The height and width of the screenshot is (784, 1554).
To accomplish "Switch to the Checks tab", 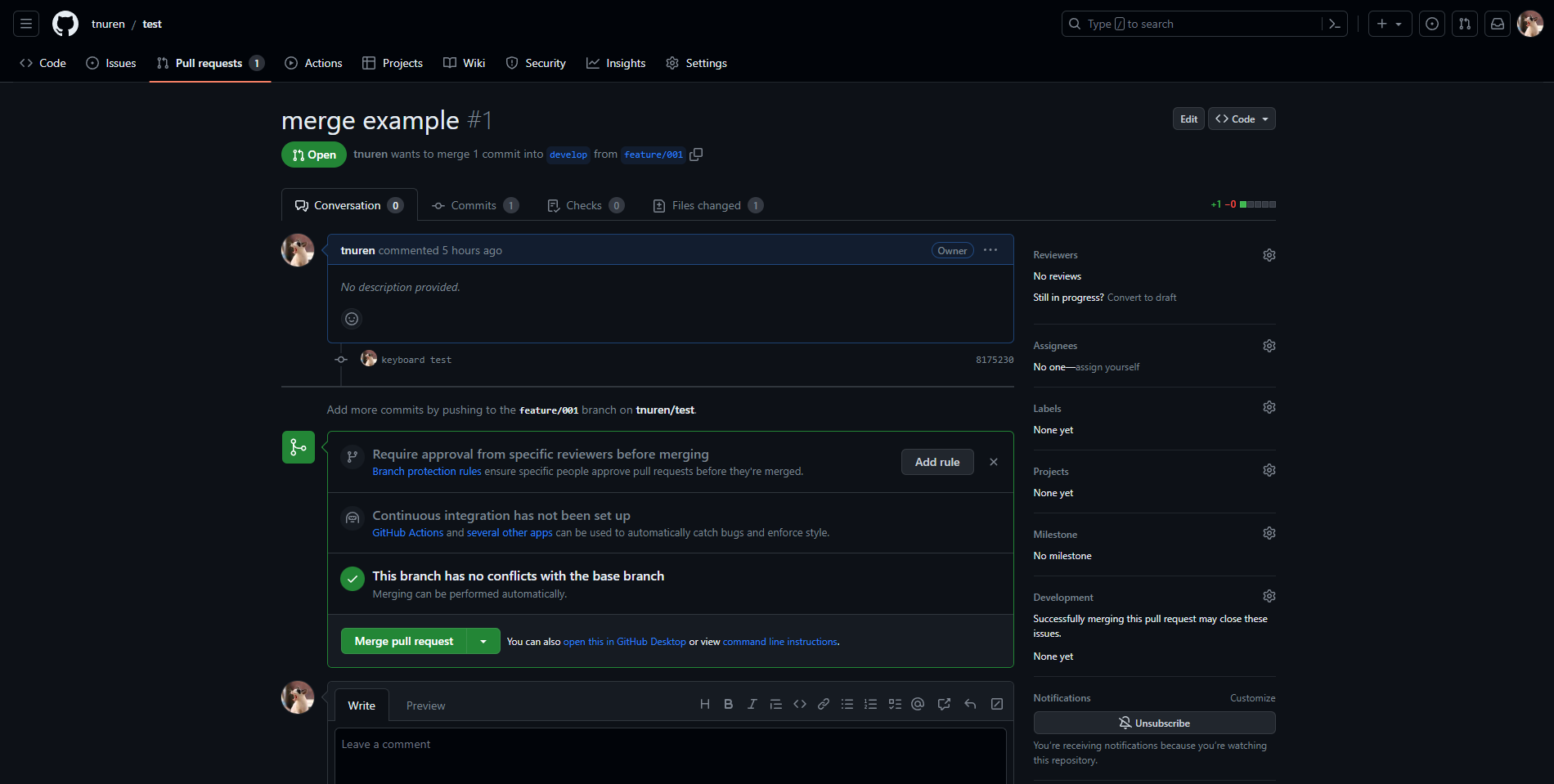I will 586,205.
